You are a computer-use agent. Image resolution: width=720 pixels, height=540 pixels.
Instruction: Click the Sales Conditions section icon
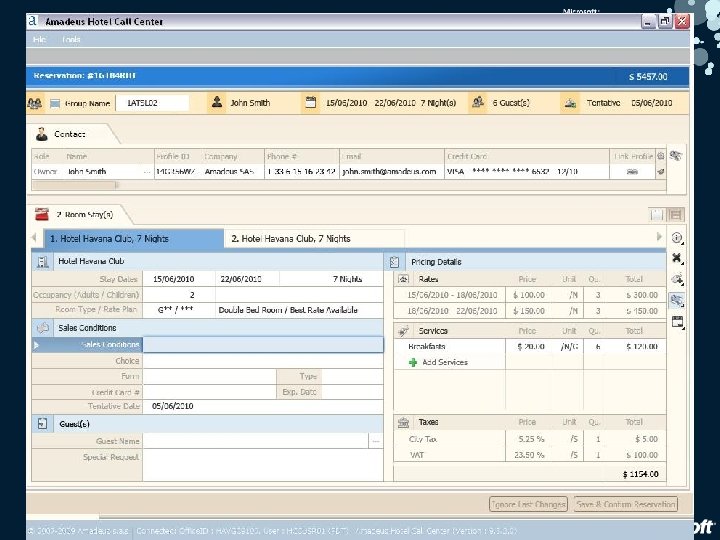tap(43, 328)
